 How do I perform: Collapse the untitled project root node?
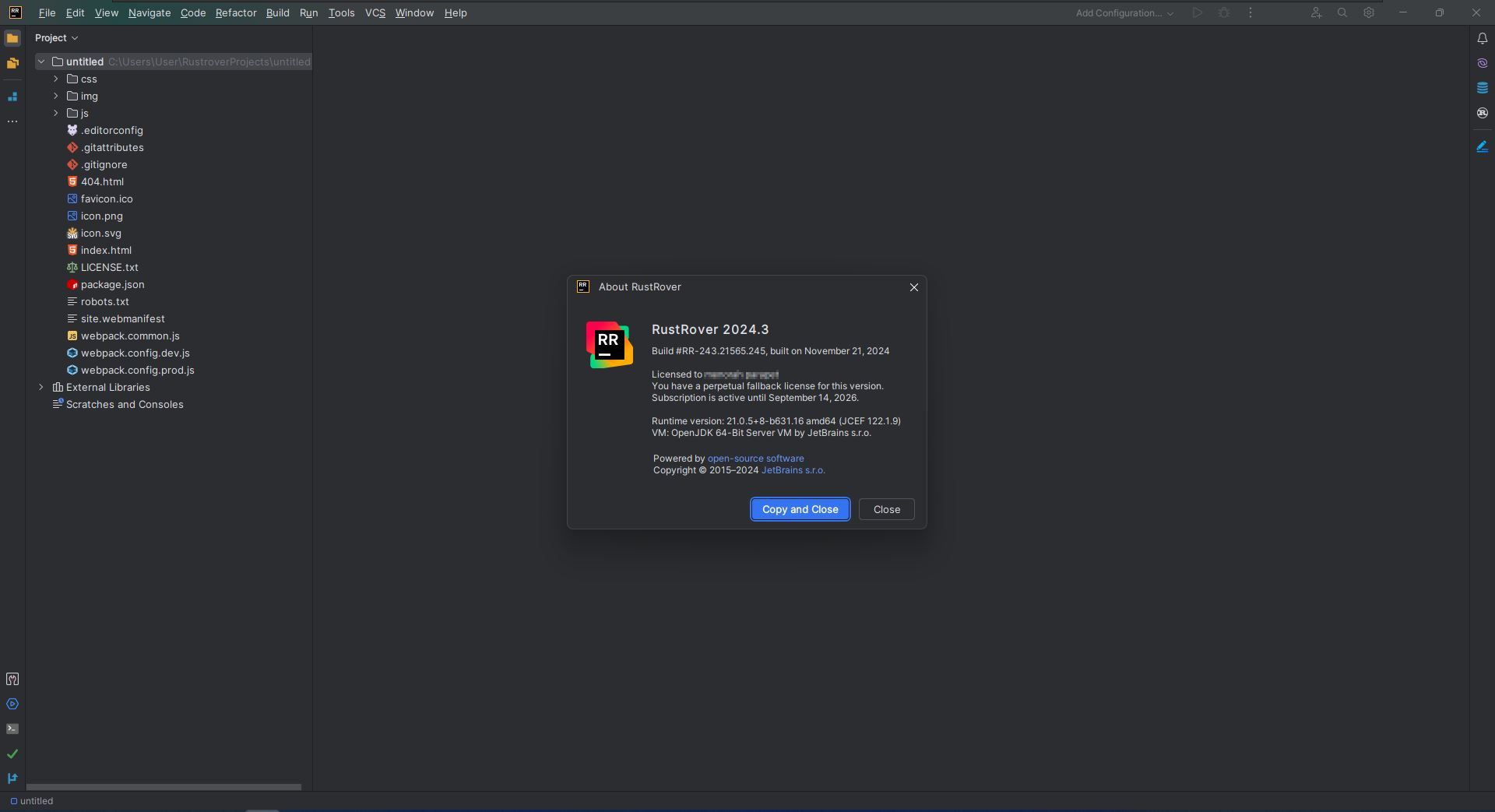(41, 62)
